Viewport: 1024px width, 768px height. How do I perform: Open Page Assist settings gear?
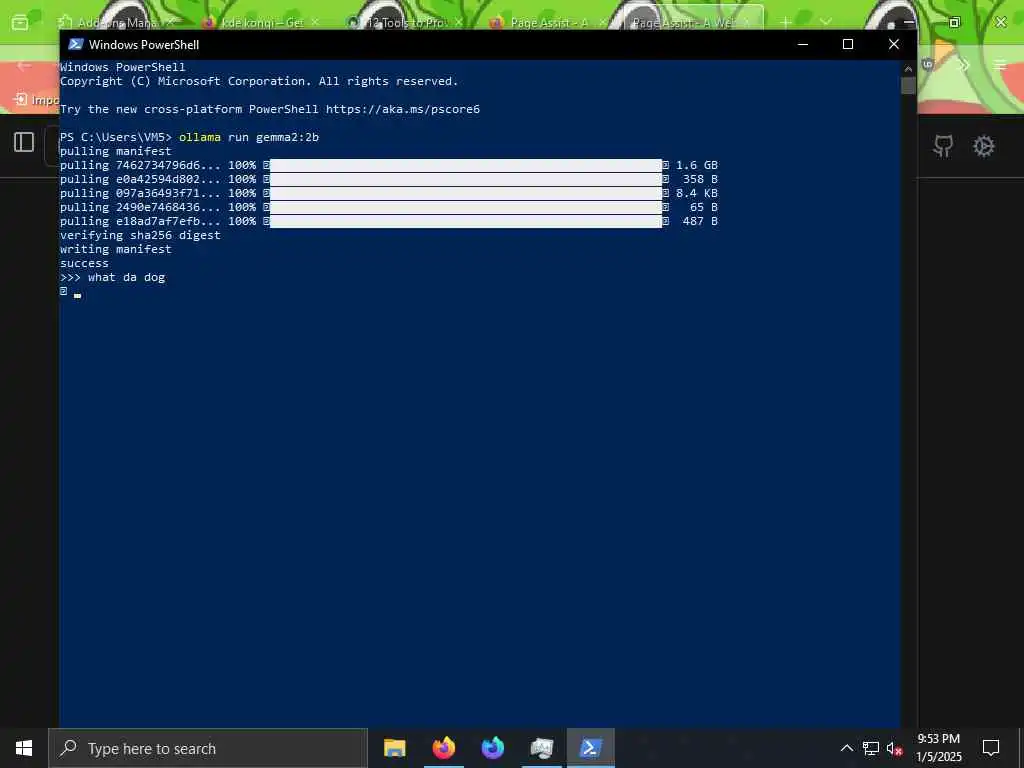(x=984, y=146)
